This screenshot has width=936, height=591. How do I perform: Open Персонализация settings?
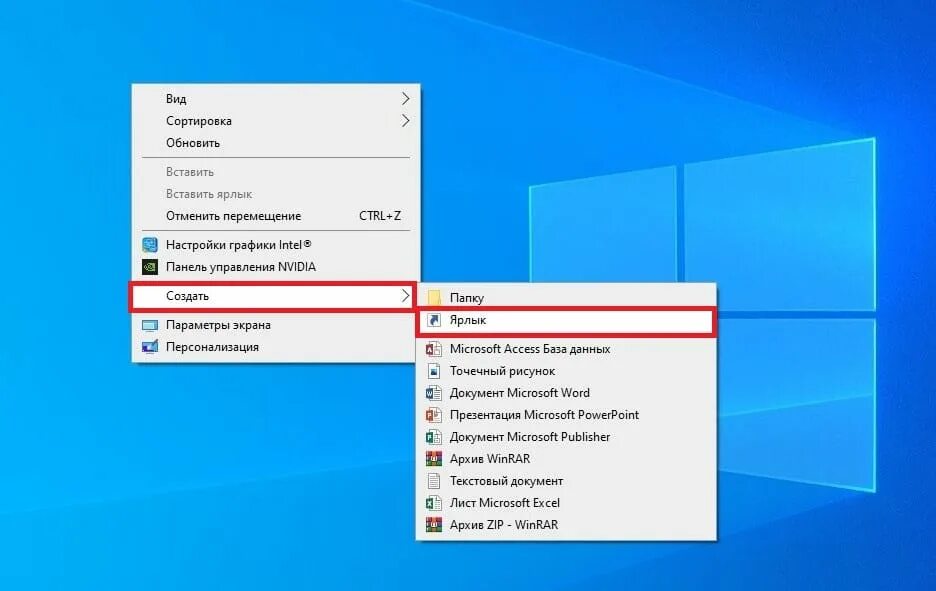pyautogui.click(x=276, y=347)
